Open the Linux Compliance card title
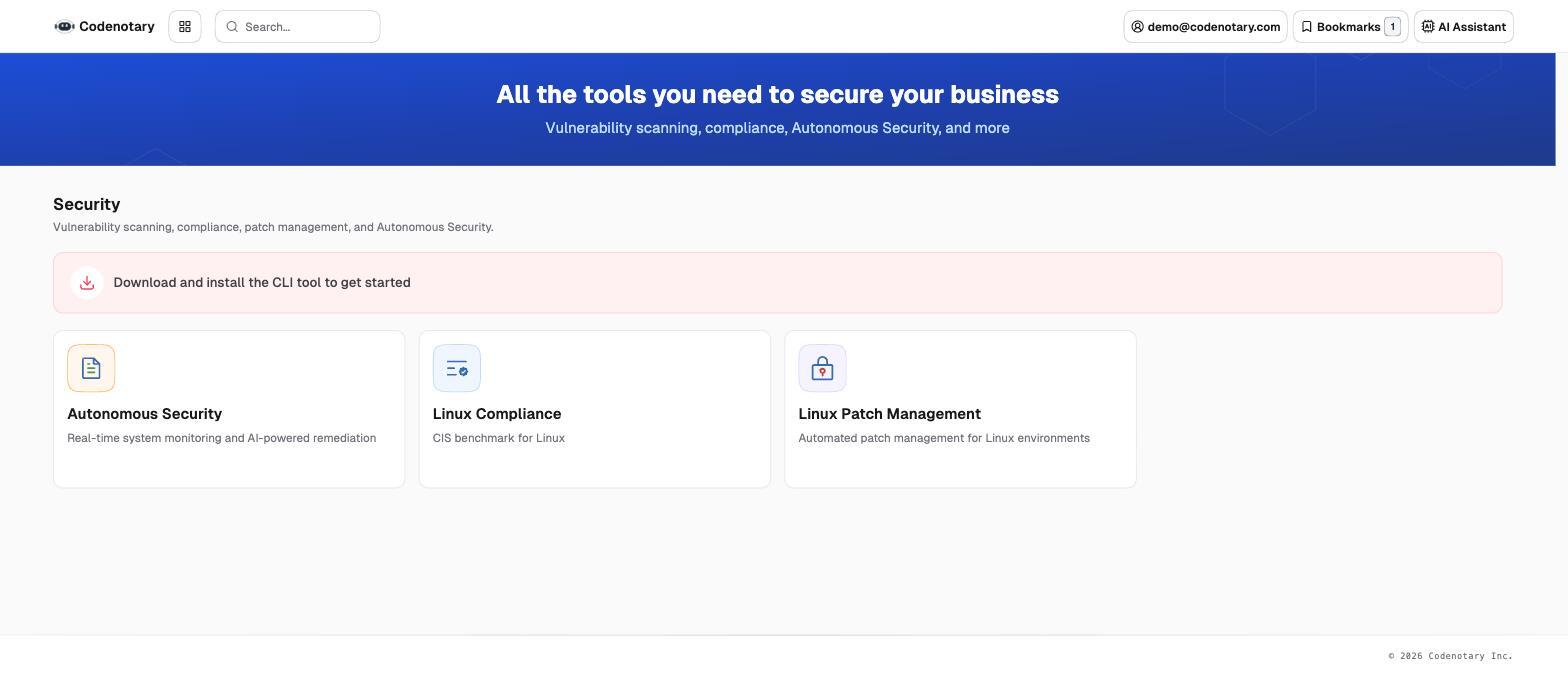Viewport: 1568px width, 677px height. tap(497, 414)
